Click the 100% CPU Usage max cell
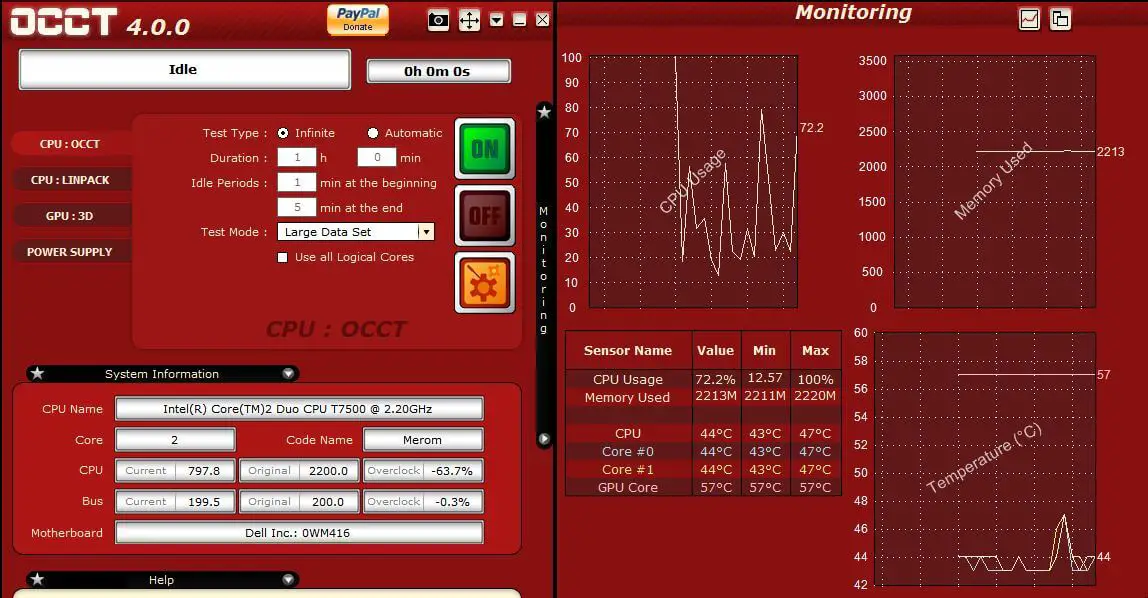1148x598 pixels. [816, 379]
